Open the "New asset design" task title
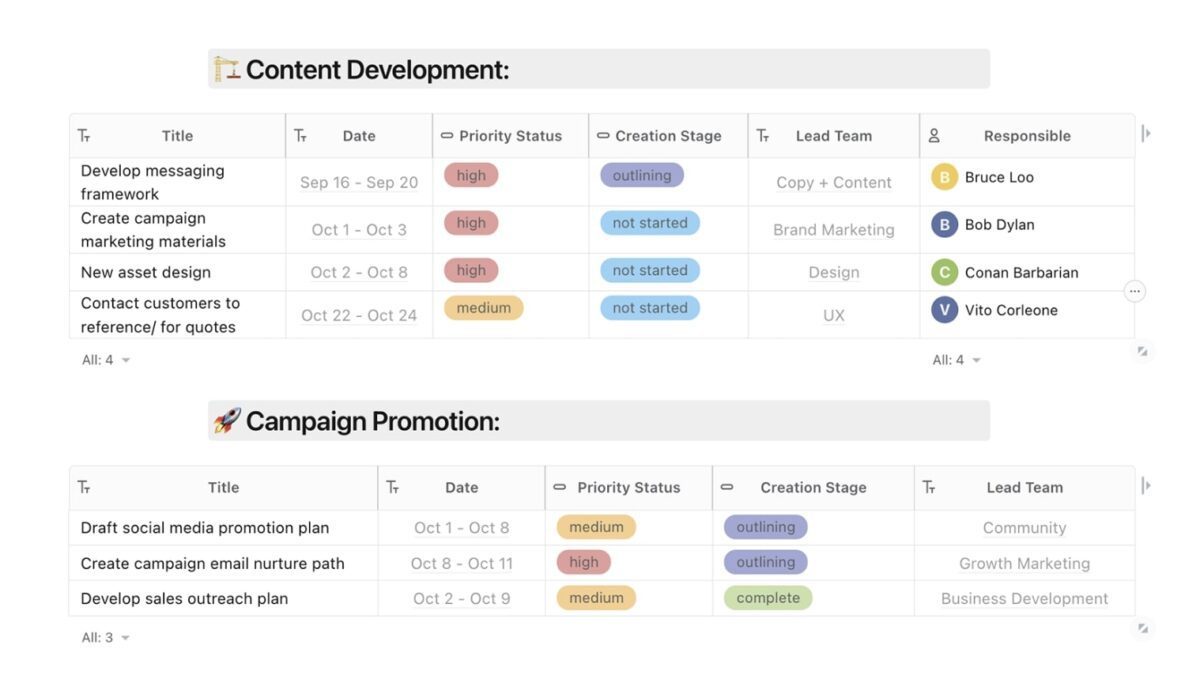1200x675 pixels. (146, 272)
